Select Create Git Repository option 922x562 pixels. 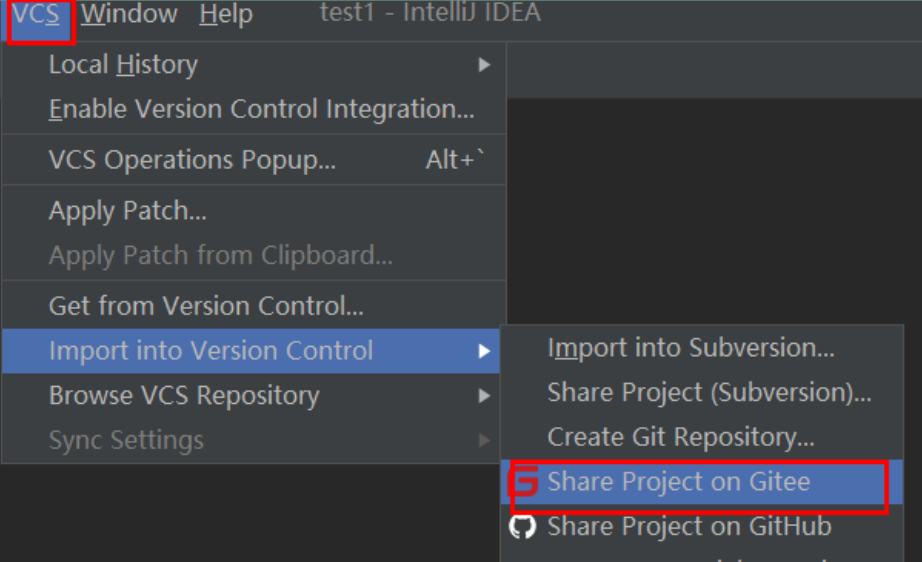pos(681,437)
